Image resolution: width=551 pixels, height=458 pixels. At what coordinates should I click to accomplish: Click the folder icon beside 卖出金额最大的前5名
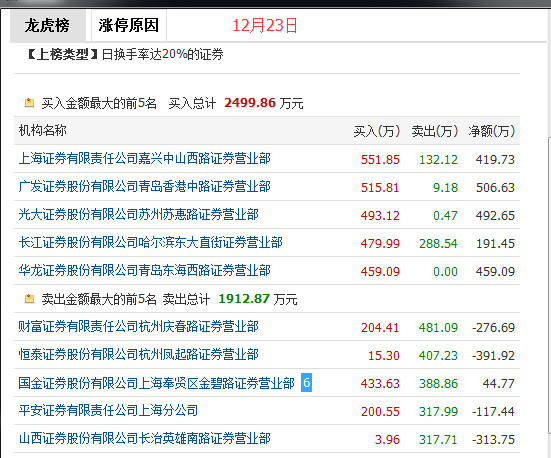[30, 299]
